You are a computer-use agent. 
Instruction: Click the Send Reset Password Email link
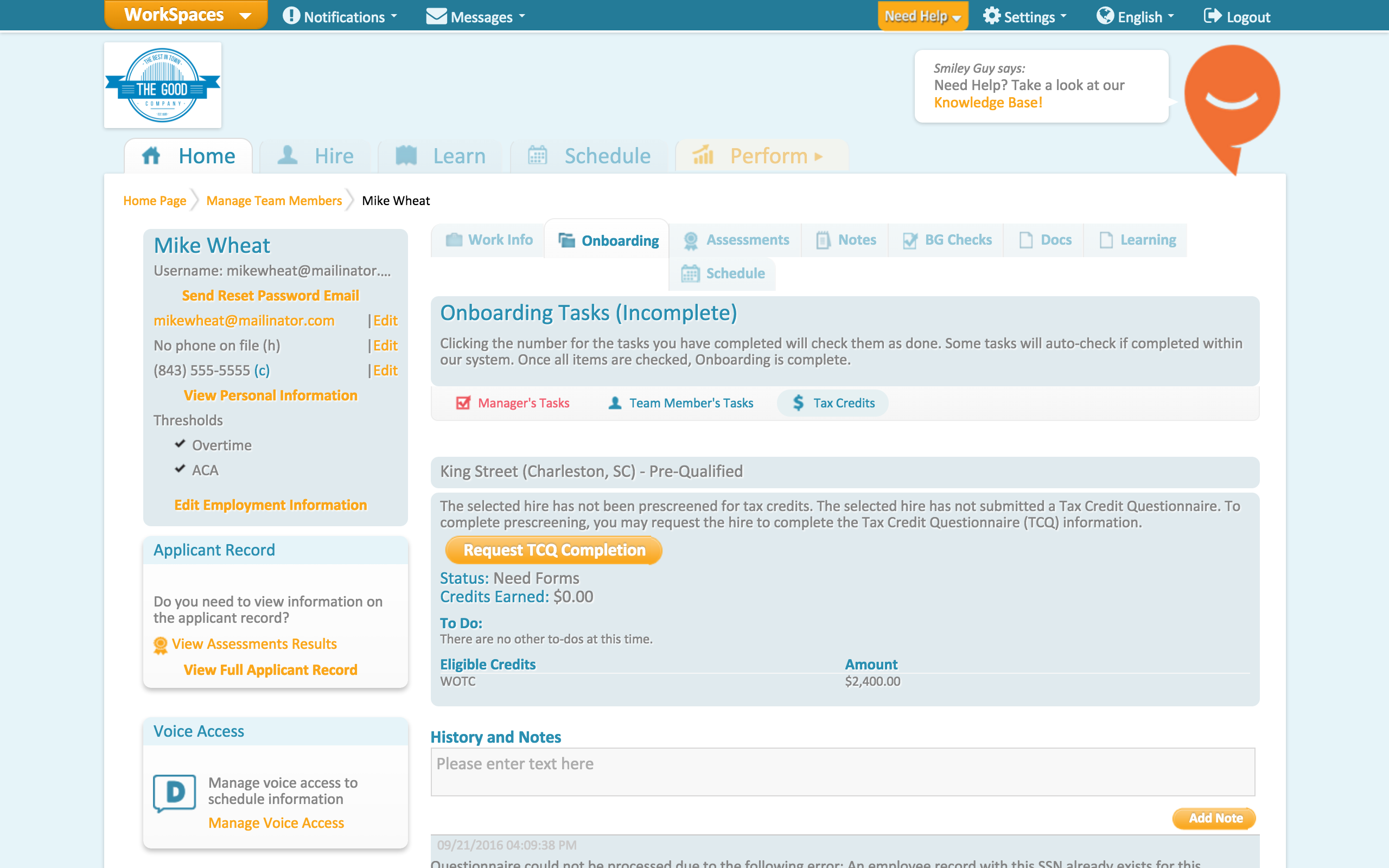[x=270, y=296]
